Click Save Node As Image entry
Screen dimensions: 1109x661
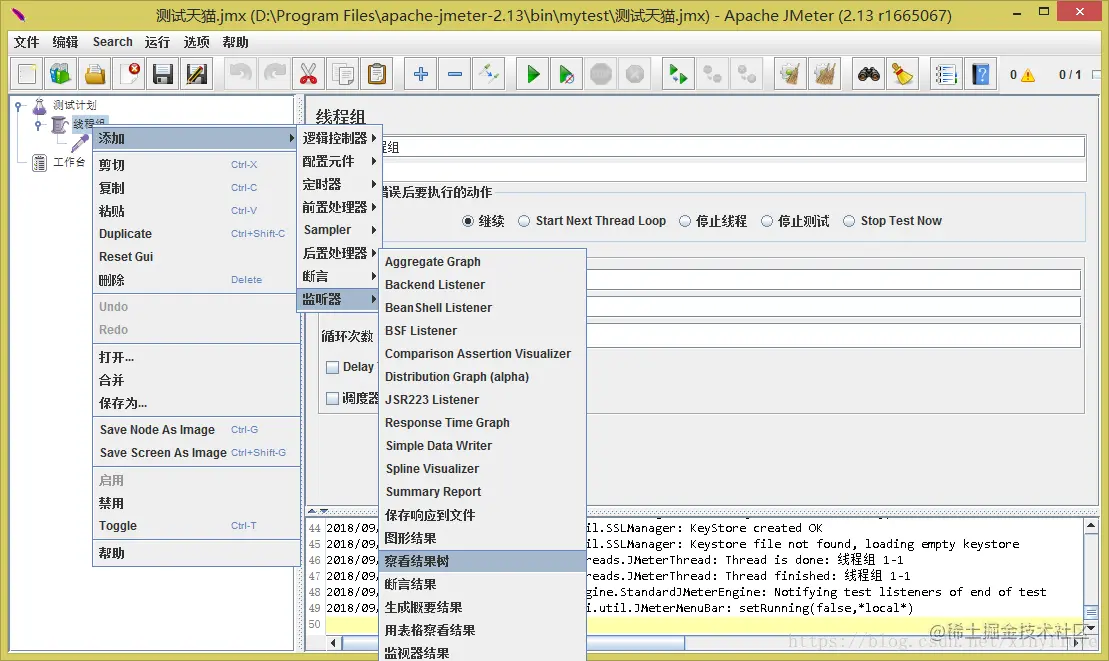point(196,430)
